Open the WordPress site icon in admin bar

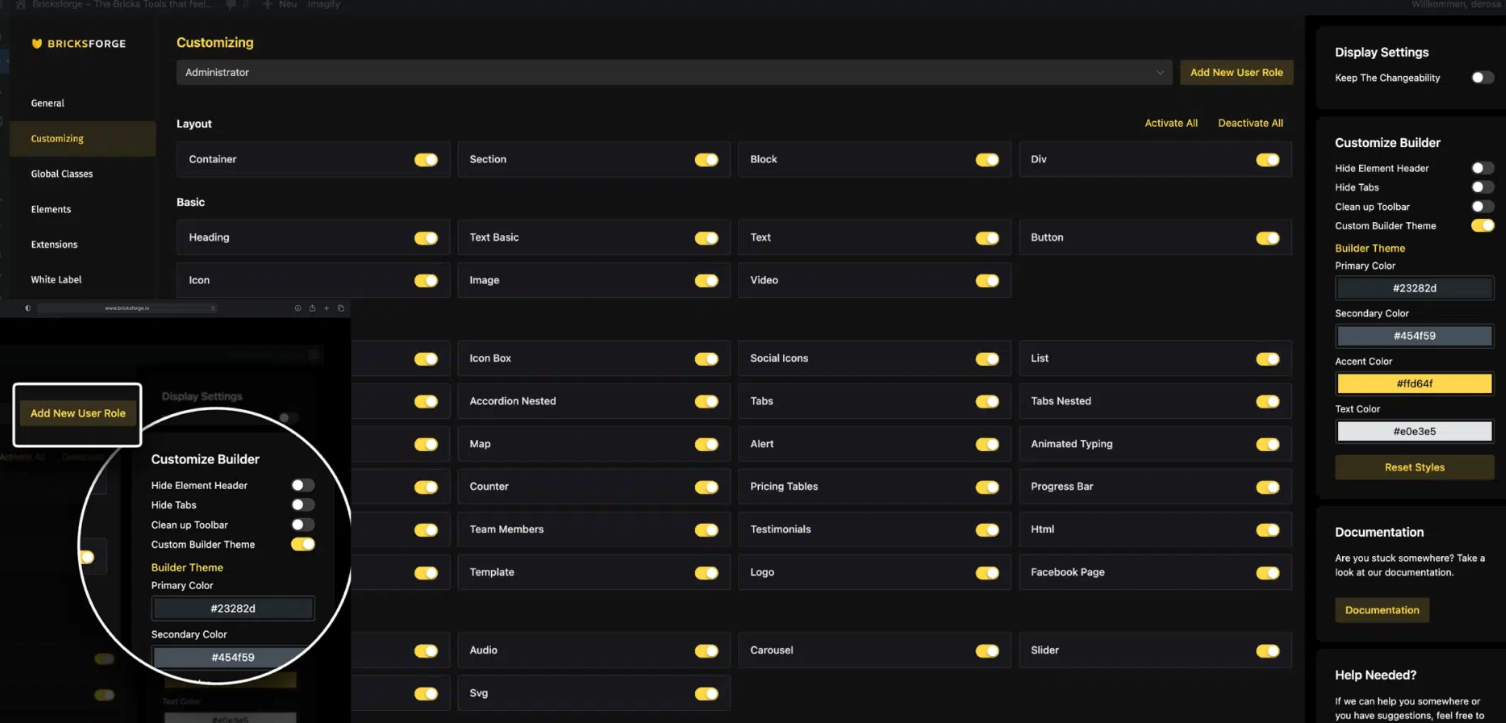20,5
